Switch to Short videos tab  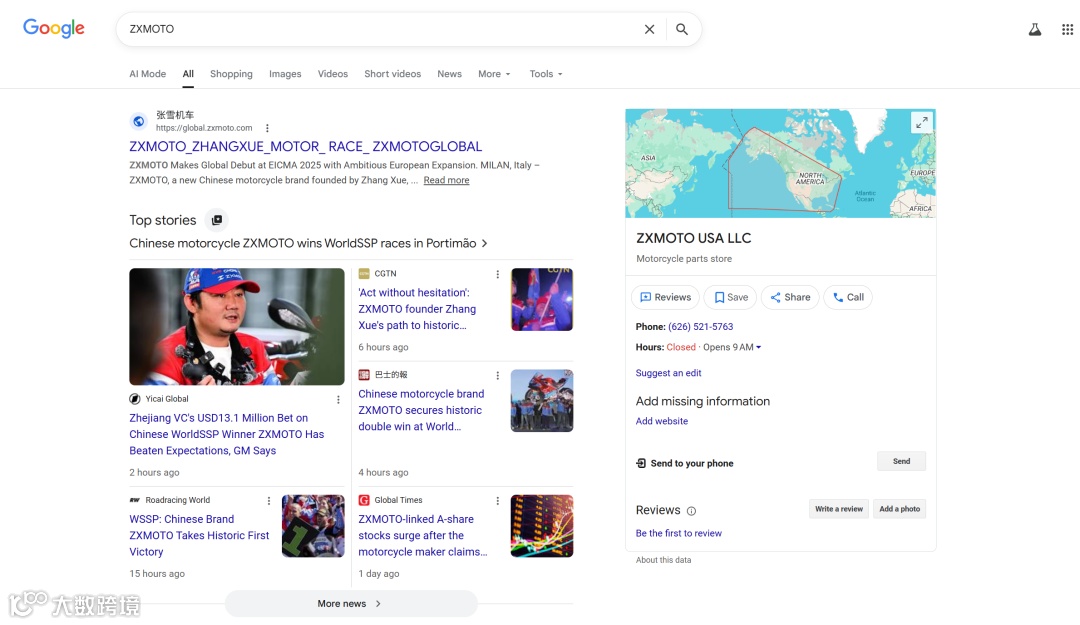click(393, 74)
